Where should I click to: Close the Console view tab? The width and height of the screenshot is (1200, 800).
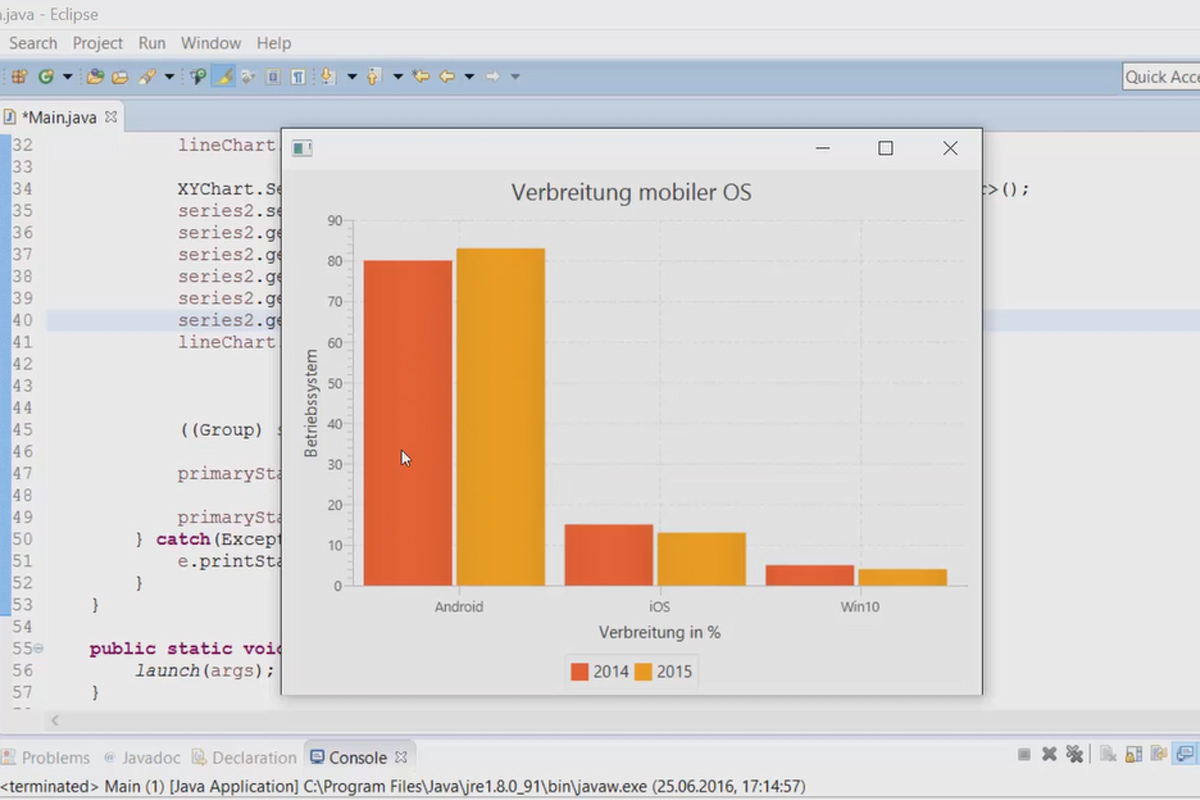[x=401, y=757]
